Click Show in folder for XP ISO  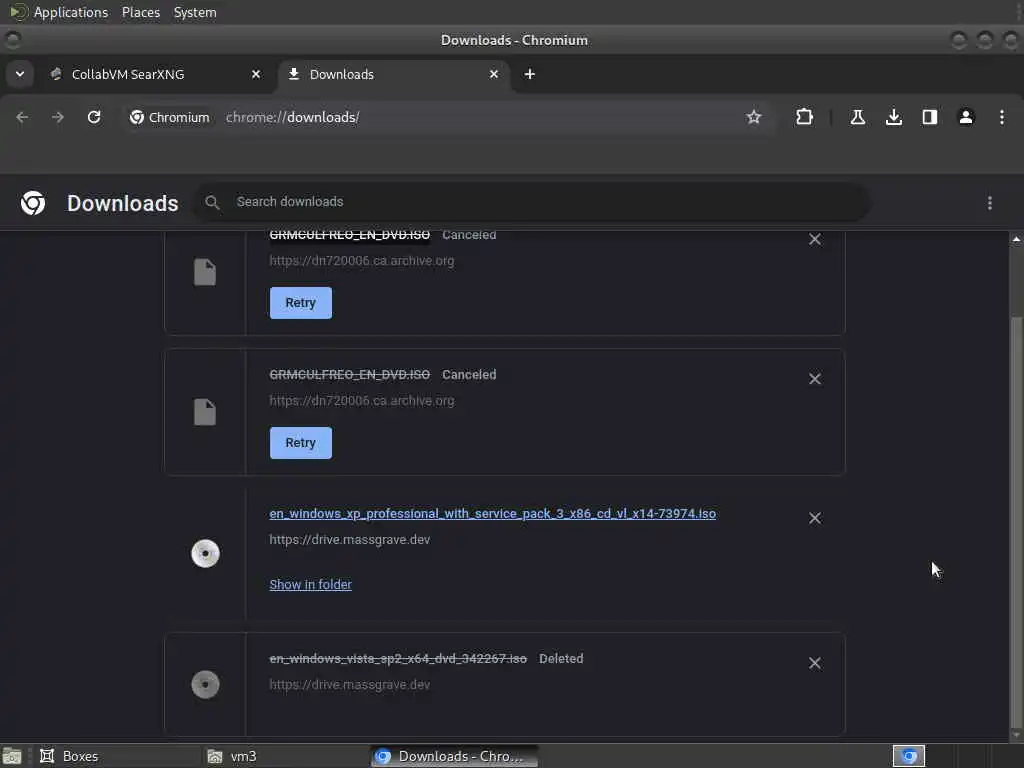click(x=310, y=584)
